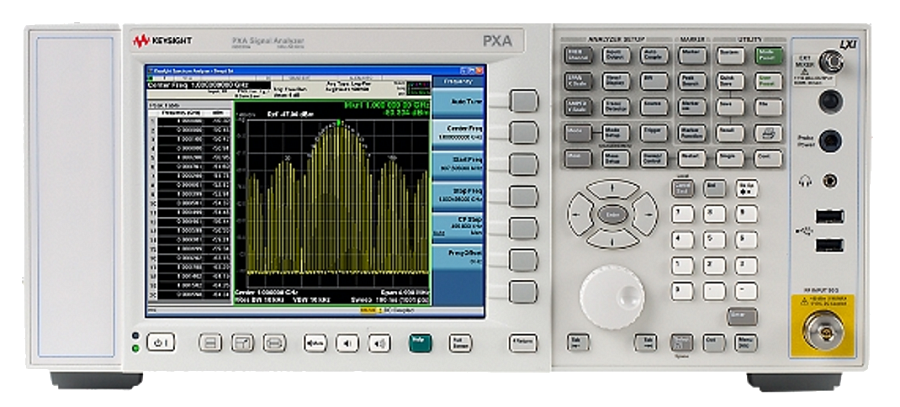Tap the number 7 key

click(x=682, y=214)
